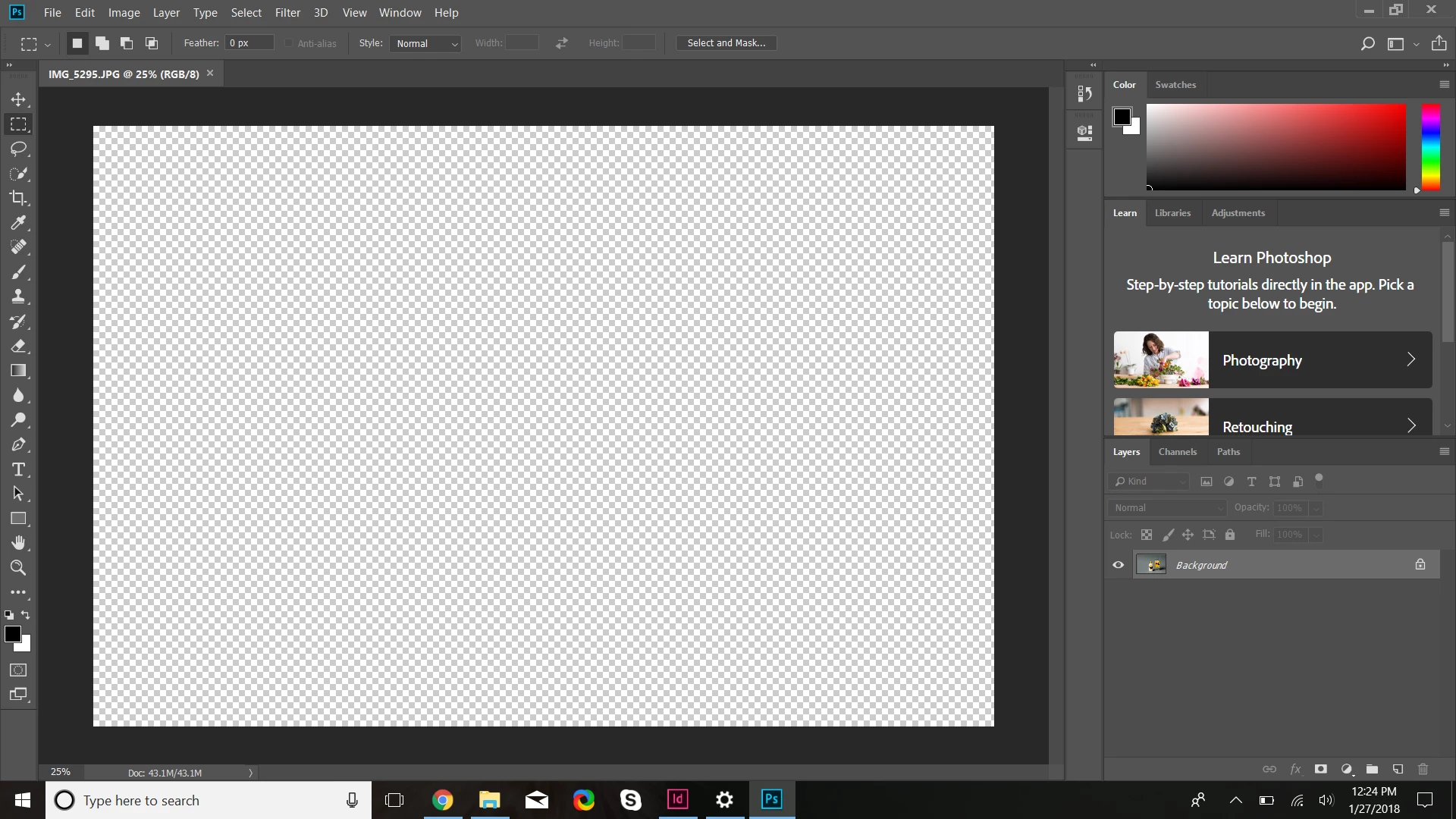Select the Clone Stamp tool

click(18, 297)
